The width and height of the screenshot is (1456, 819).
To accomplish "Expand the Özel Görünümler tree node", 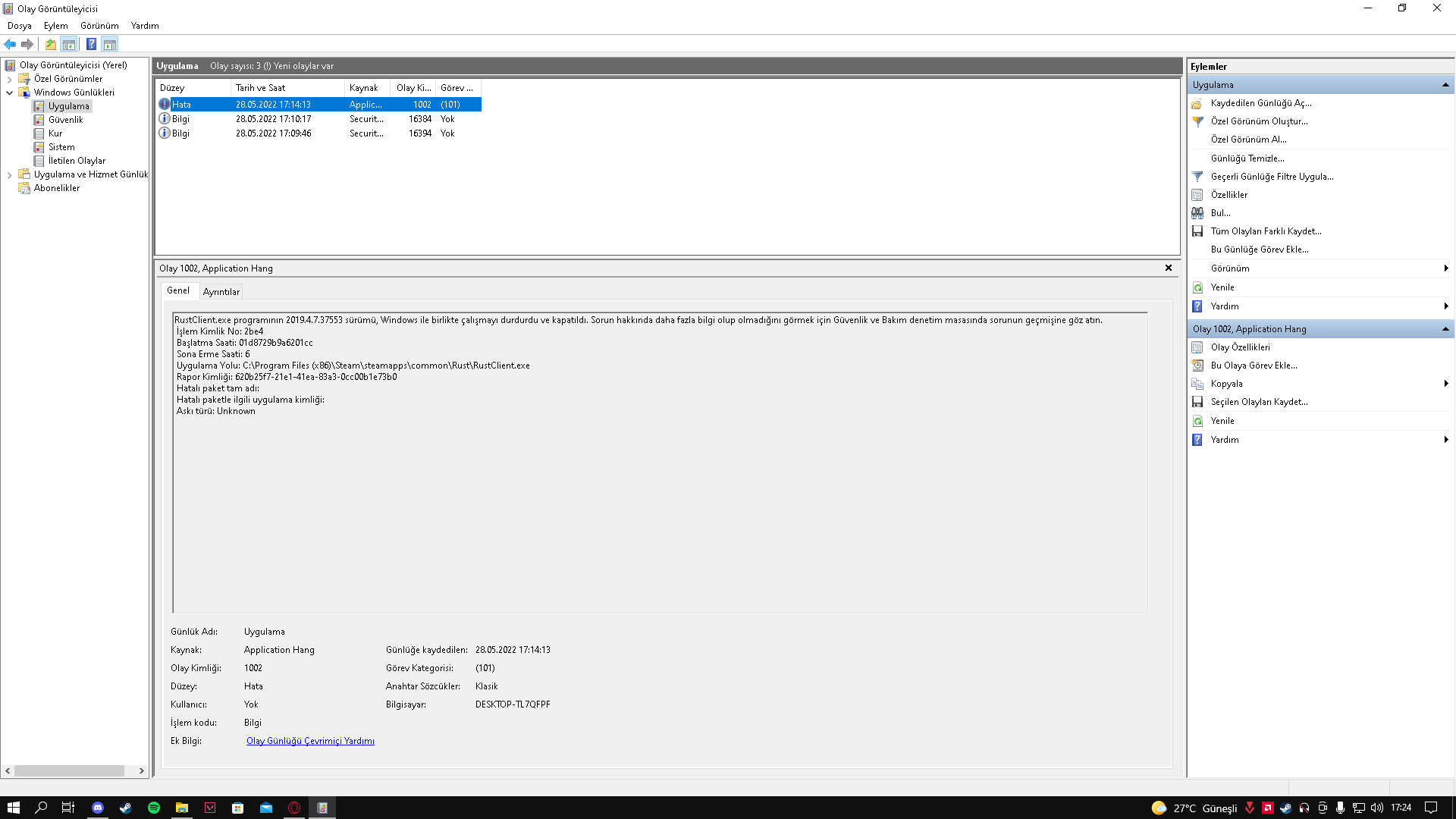I will click(10, 79).
